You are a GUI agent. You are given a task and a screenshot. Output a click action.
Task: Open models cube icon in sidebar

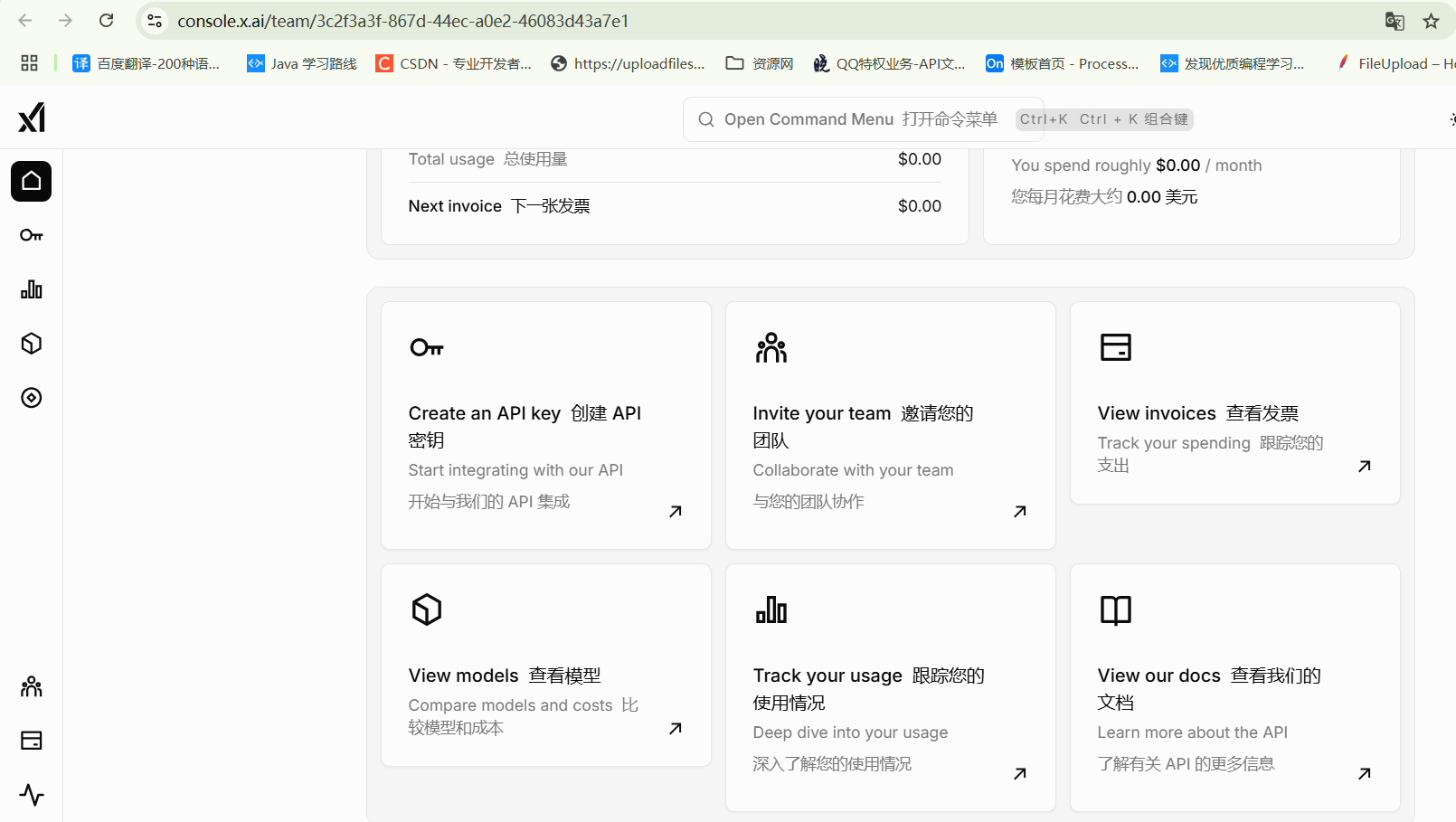point(32,344)
